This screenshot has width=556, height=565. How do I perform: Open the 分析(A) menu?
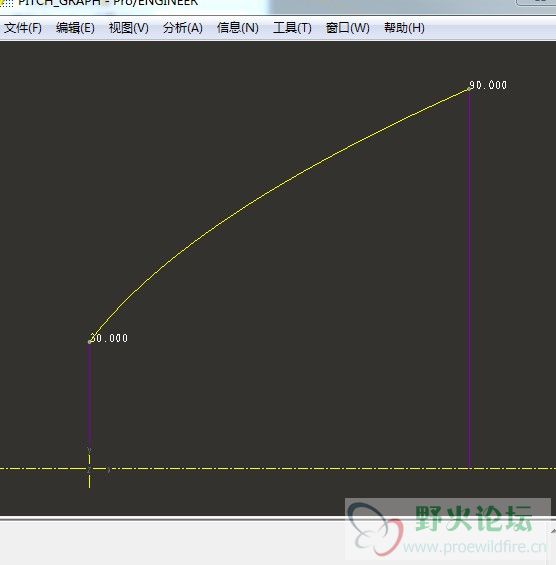[x=183, y=28]
